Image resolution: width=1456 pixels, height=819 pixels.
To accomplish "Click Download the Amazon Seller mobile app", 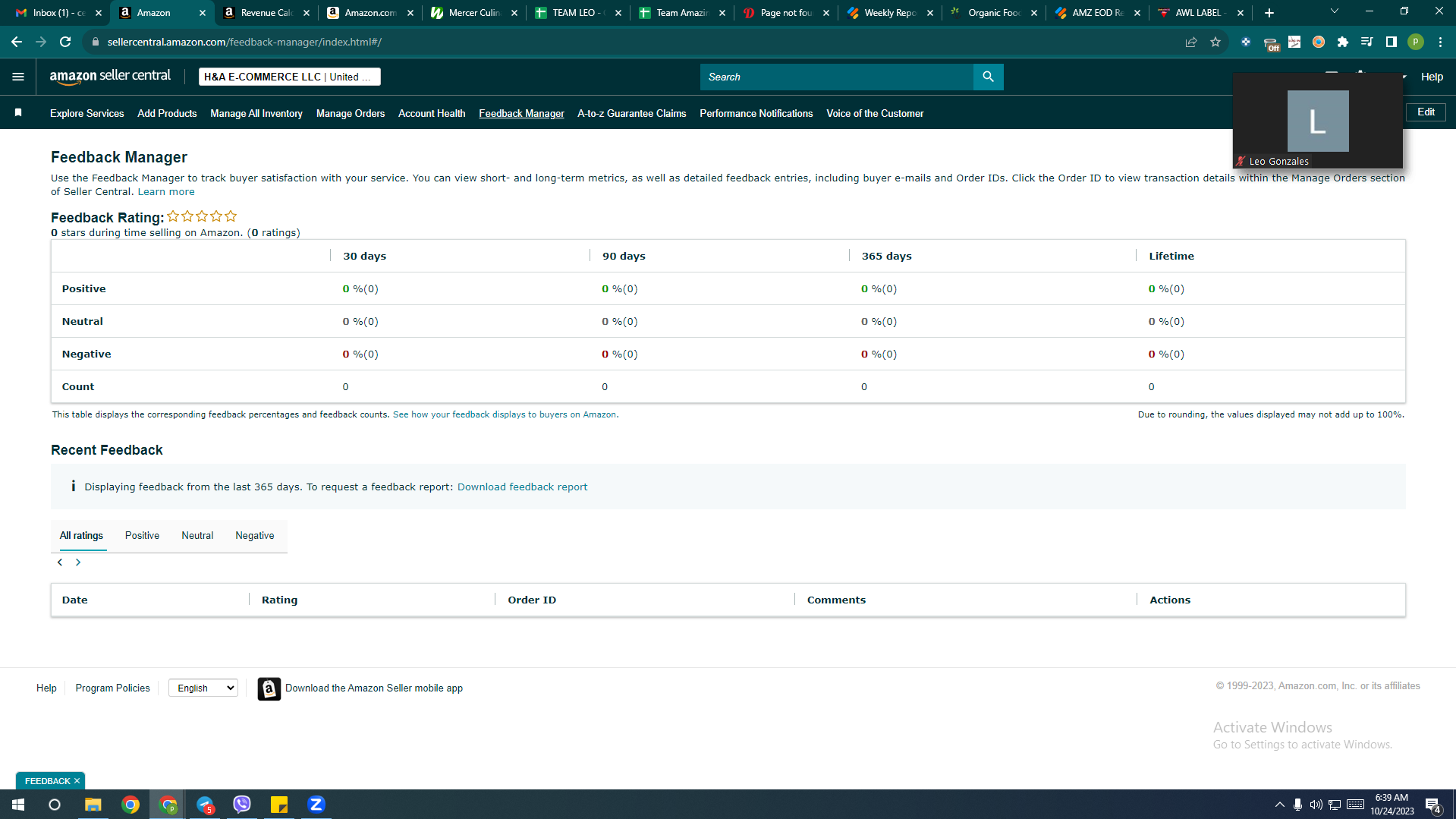I will 373,688.
